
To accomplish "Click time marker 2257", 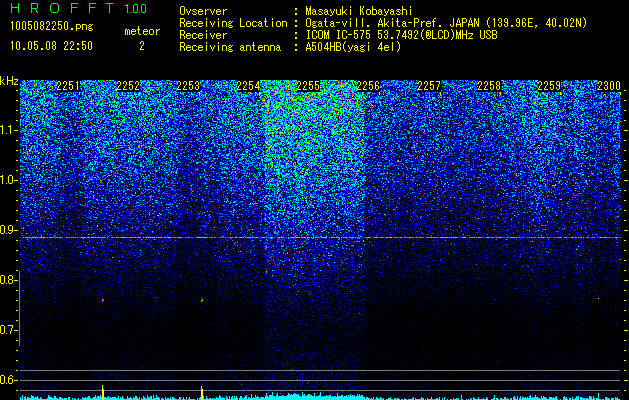I will click(429, 86).
